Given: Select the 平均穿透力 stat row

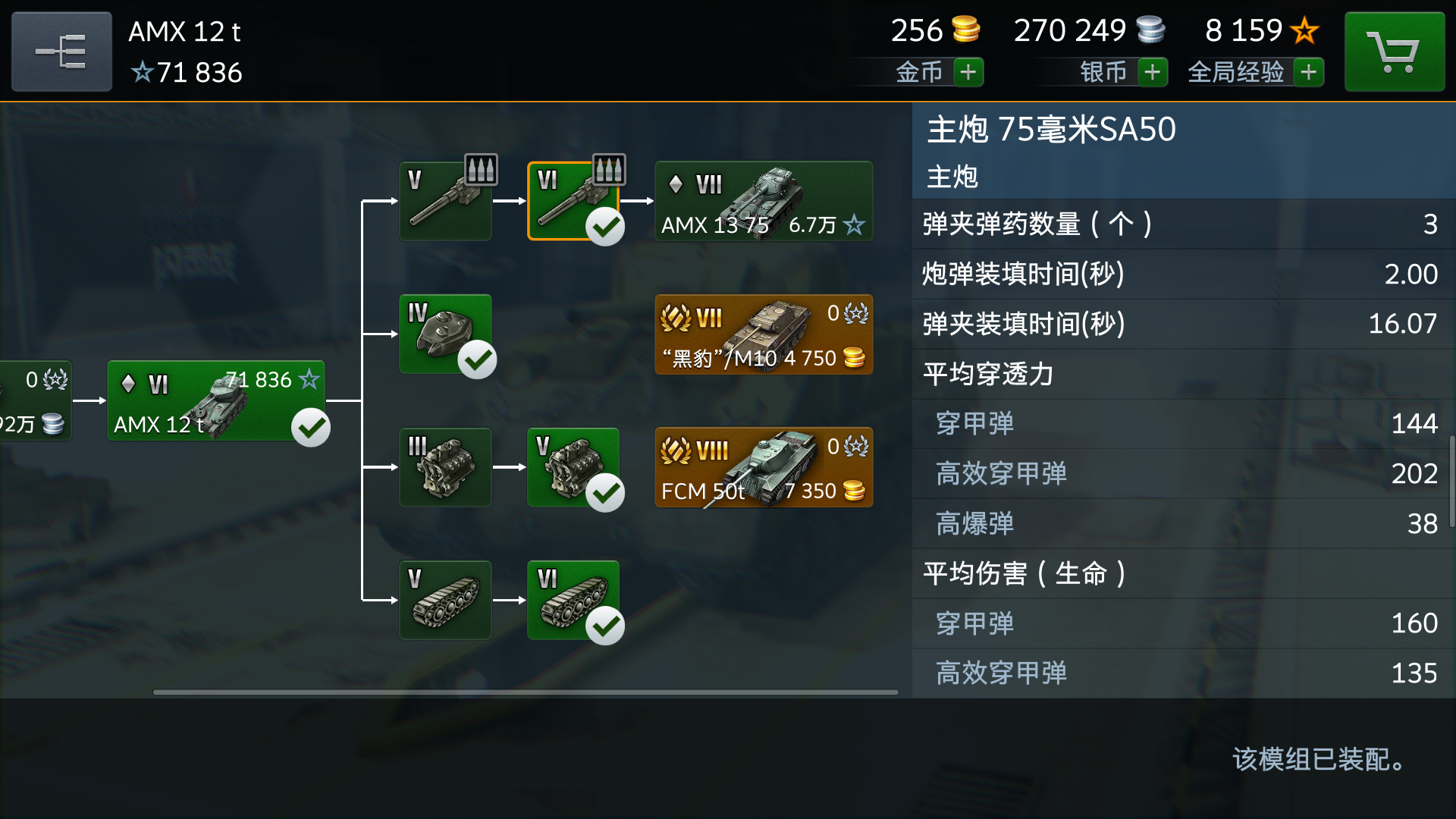Looking at the screenshot, I should coord(1184,374).
